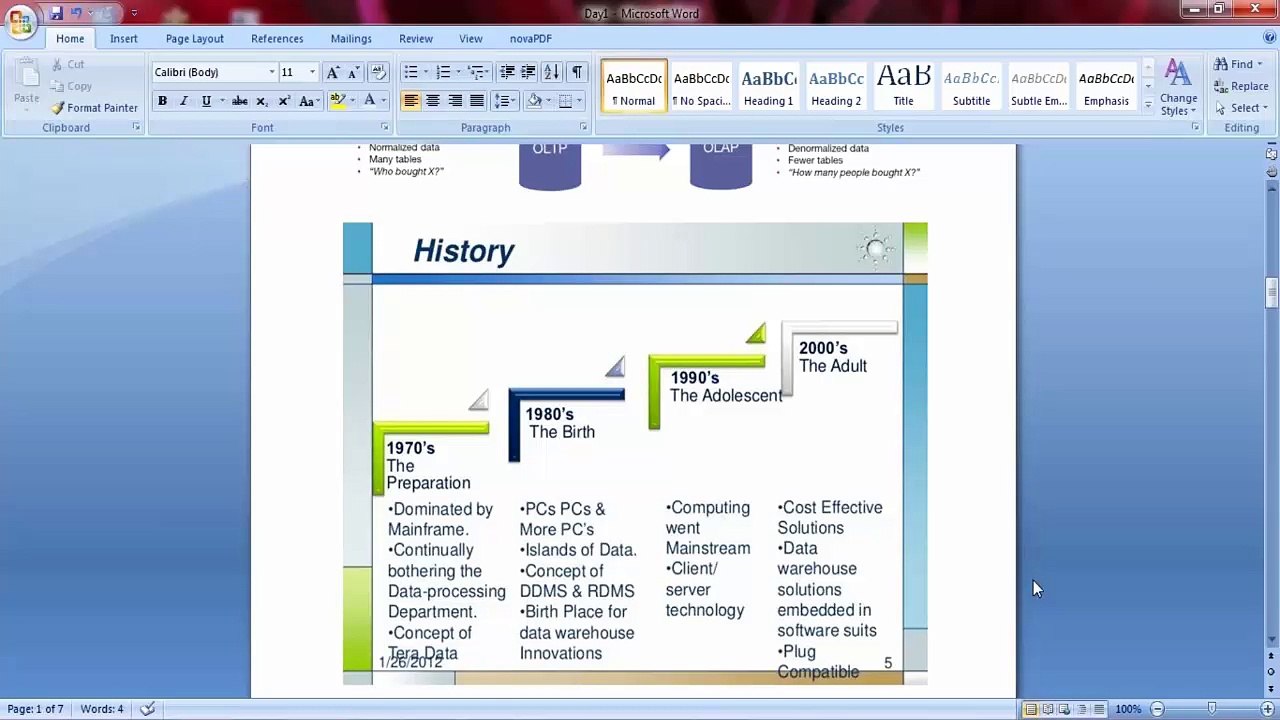This screenshot has width=1280, height=720.
Task: Open the Review tab
Action: click(416, 39)
